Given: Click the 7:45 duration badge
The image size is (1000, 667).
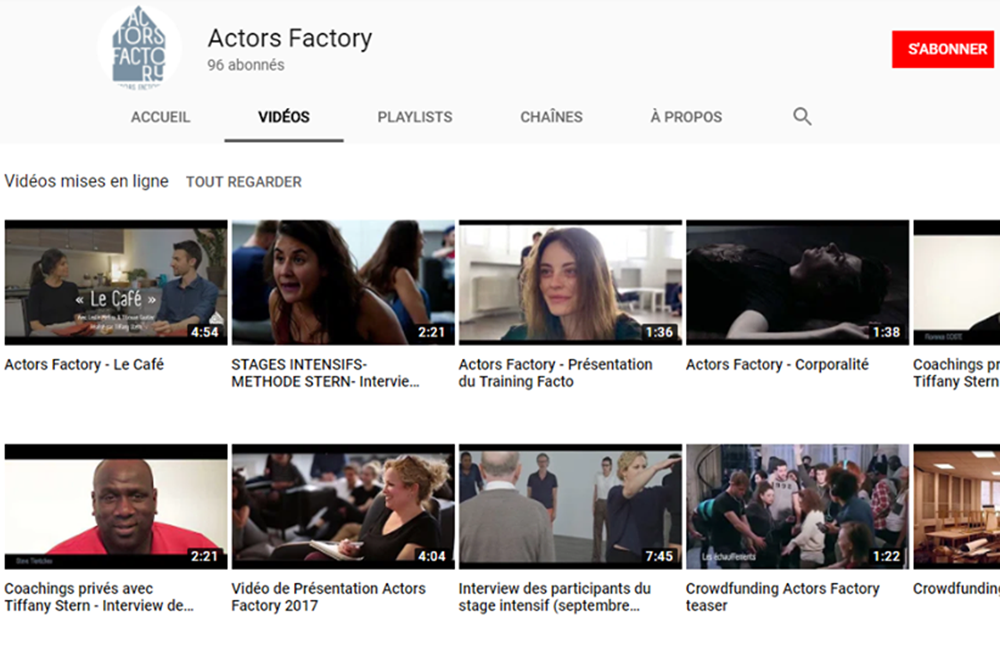Looking at the screenshot, I should [659, 556].
